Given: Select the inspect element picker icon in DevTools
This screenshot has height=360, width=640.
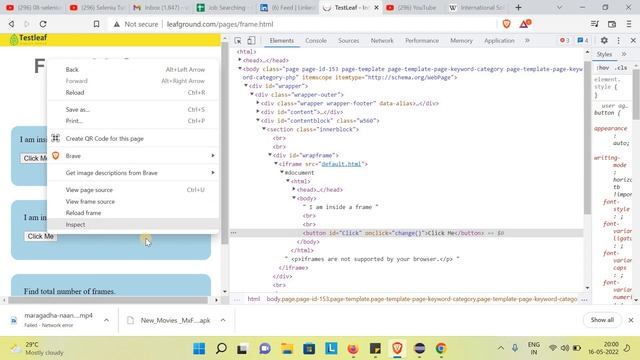Looking at the screenshot, I should (238, 40).
